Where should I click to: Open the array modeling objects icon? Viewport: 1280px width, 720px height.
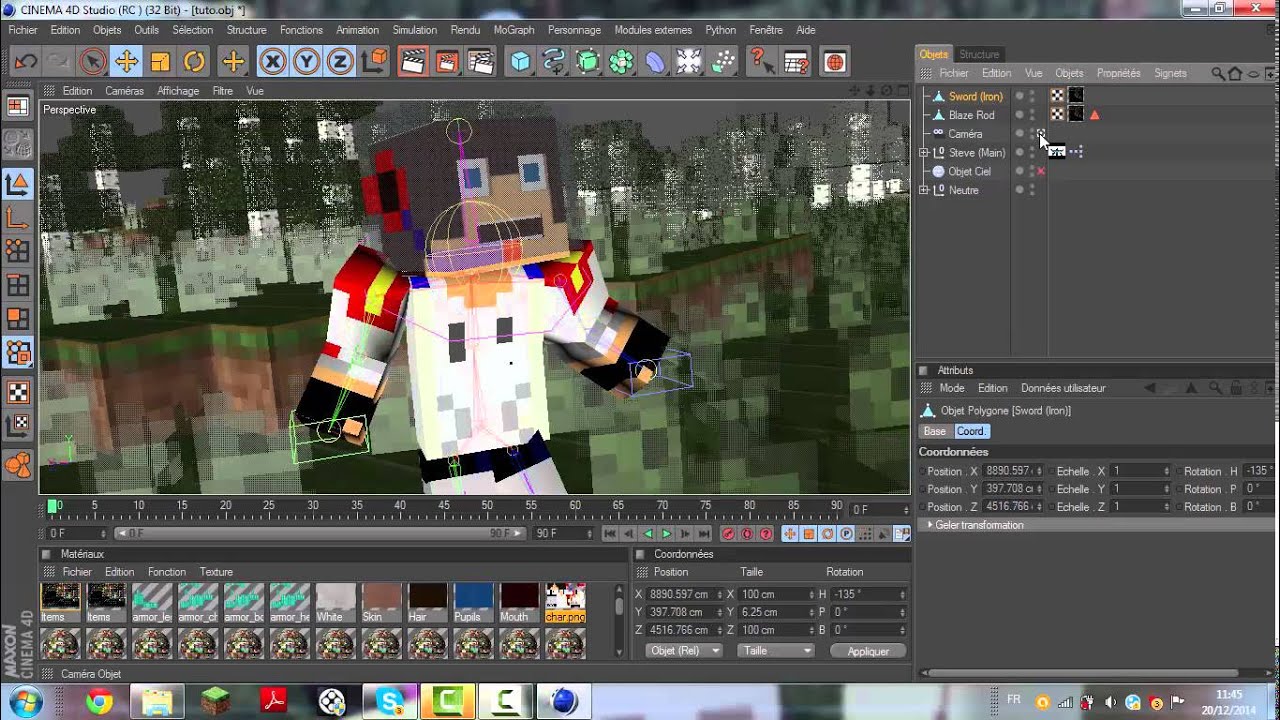pos(622,62)
